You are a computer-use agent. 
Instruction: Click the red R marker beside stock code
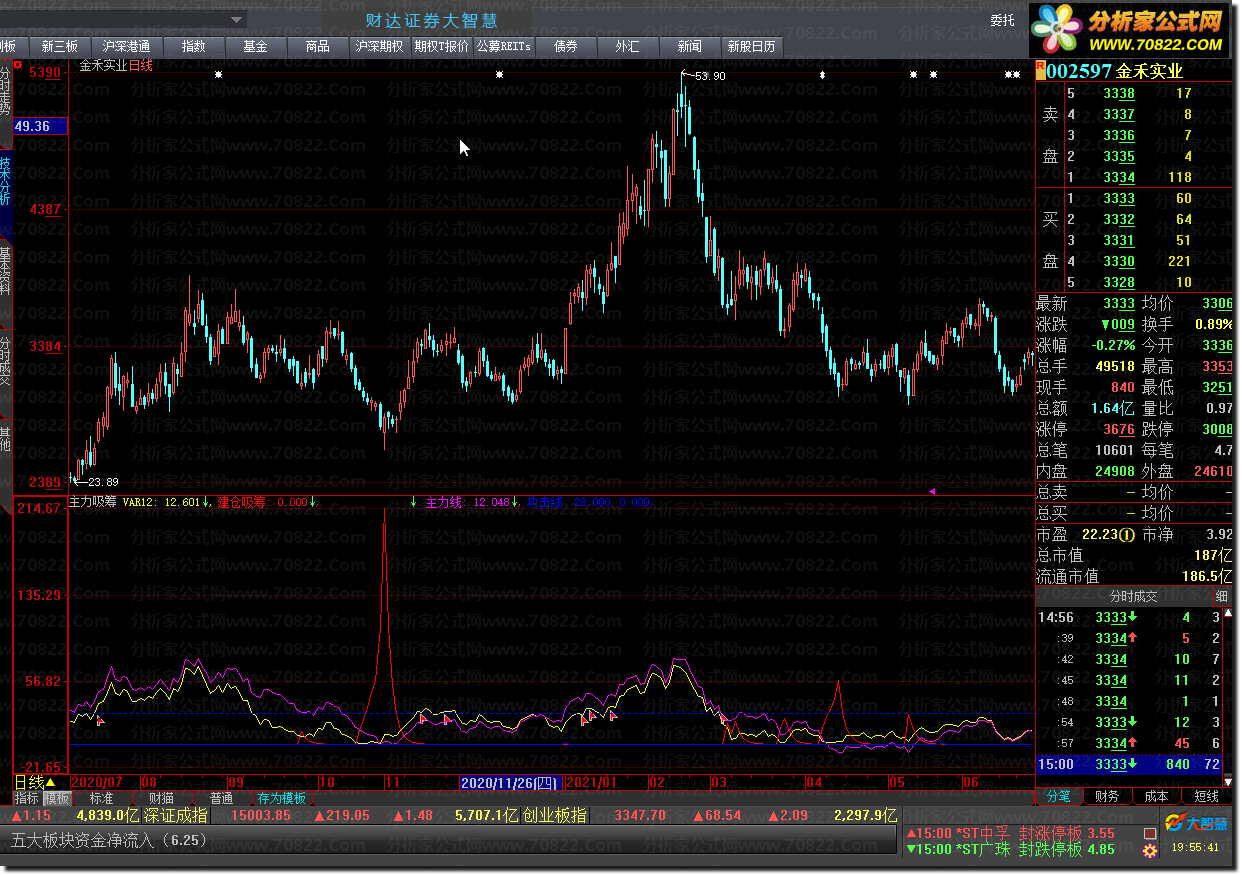tap(1040, 69)
